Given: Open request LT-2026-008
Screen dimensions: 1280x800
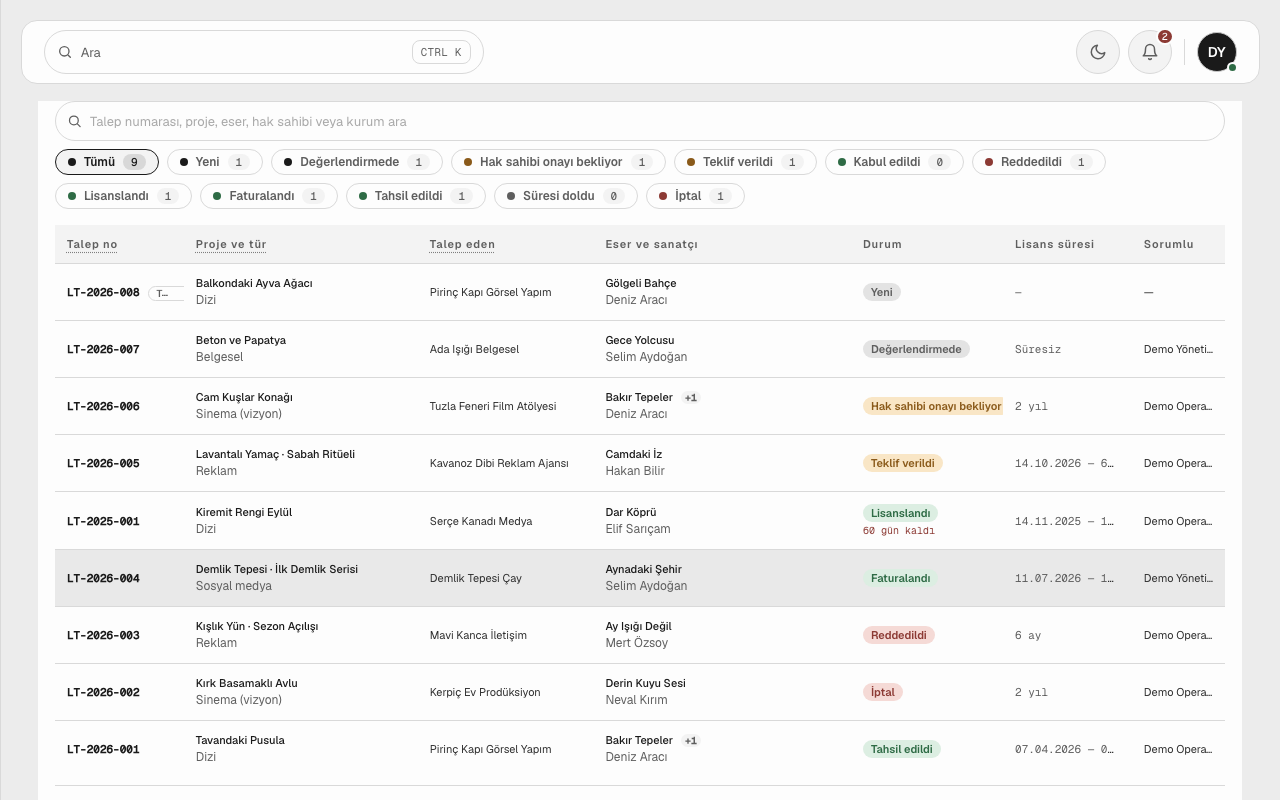Looking at the screenshot, I should [x=103, y=293].
